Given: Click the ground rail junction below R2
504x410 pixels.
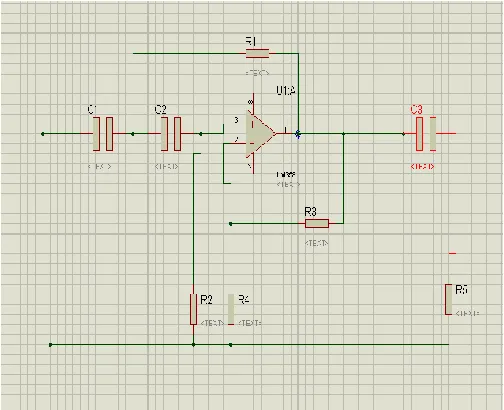Looking at the screenshot, I should click(x=193, y=345).
